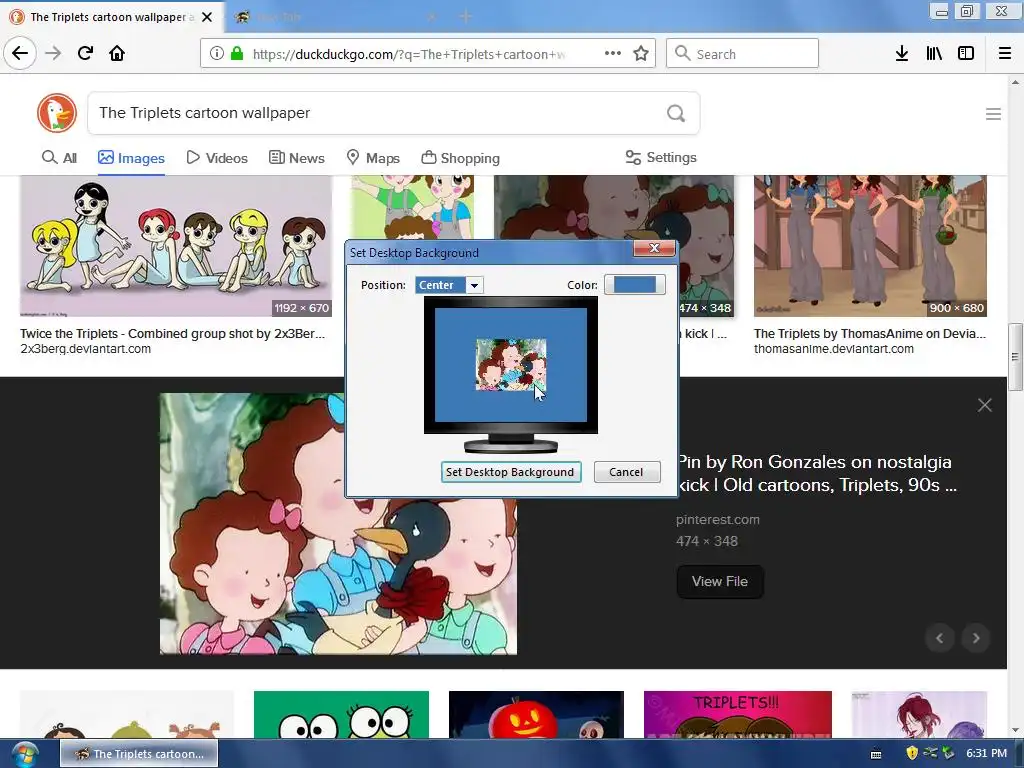Click the DuckDuckGo duck logo
1024x768 pixels.
(57, 113)
